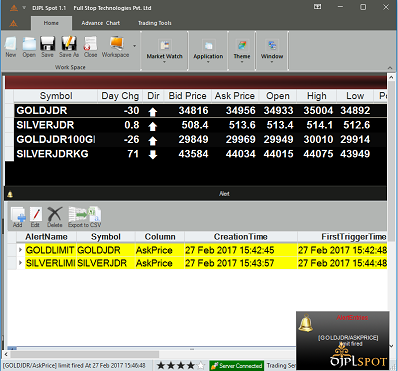Select the SILVERJDR market row
The height and width of the screenshot is (371, 398).
coord(200,125)
